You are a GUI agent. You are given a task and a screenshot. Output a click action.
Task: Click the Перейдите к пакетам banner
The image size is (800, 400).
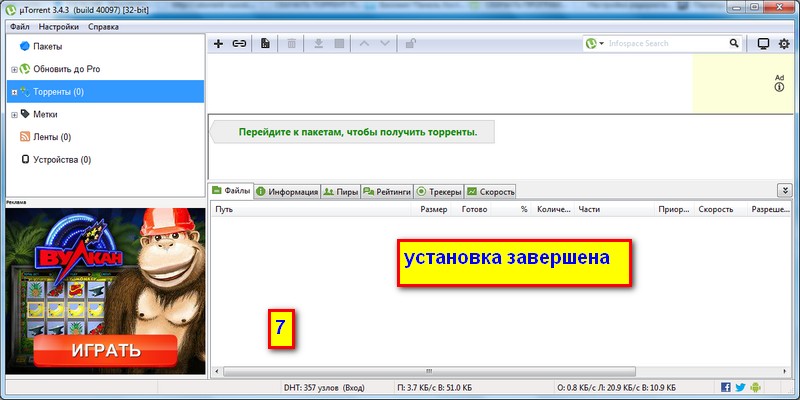(353, 132)
